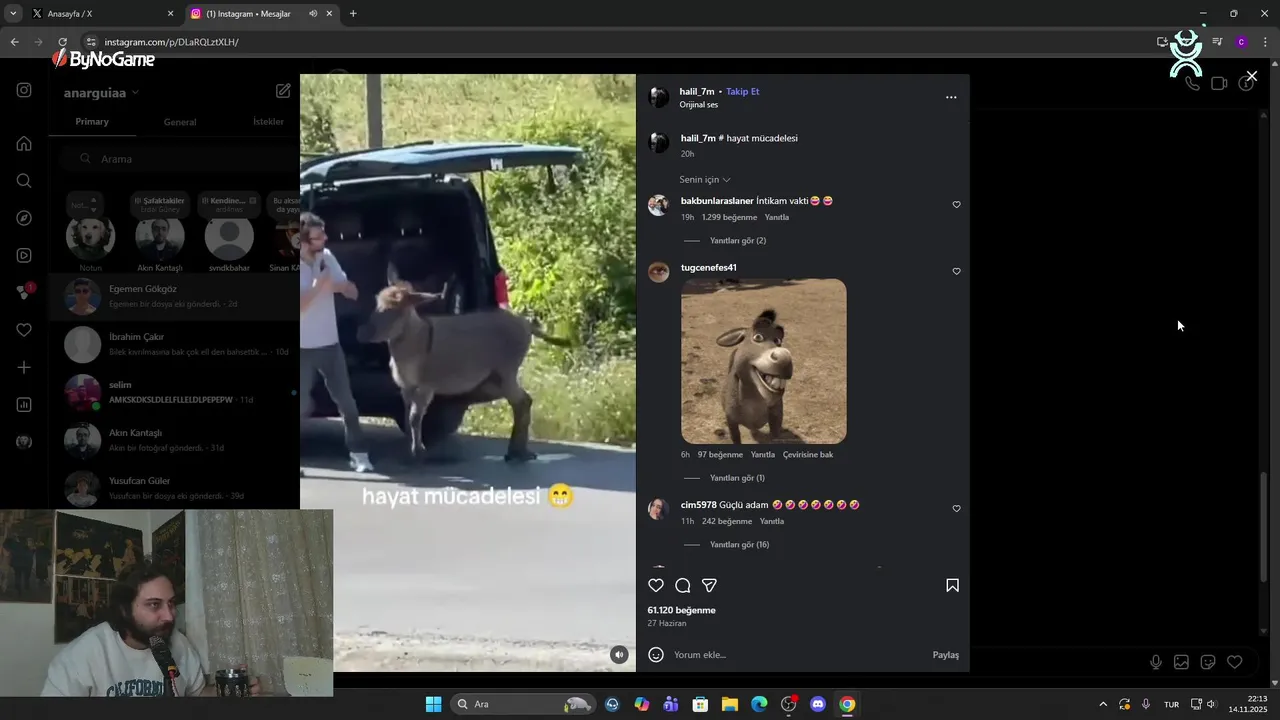Open Chrome profile avatar button
This screenshot has height=720, width=1280.
pyautogui.click(x=1241, y=42)
